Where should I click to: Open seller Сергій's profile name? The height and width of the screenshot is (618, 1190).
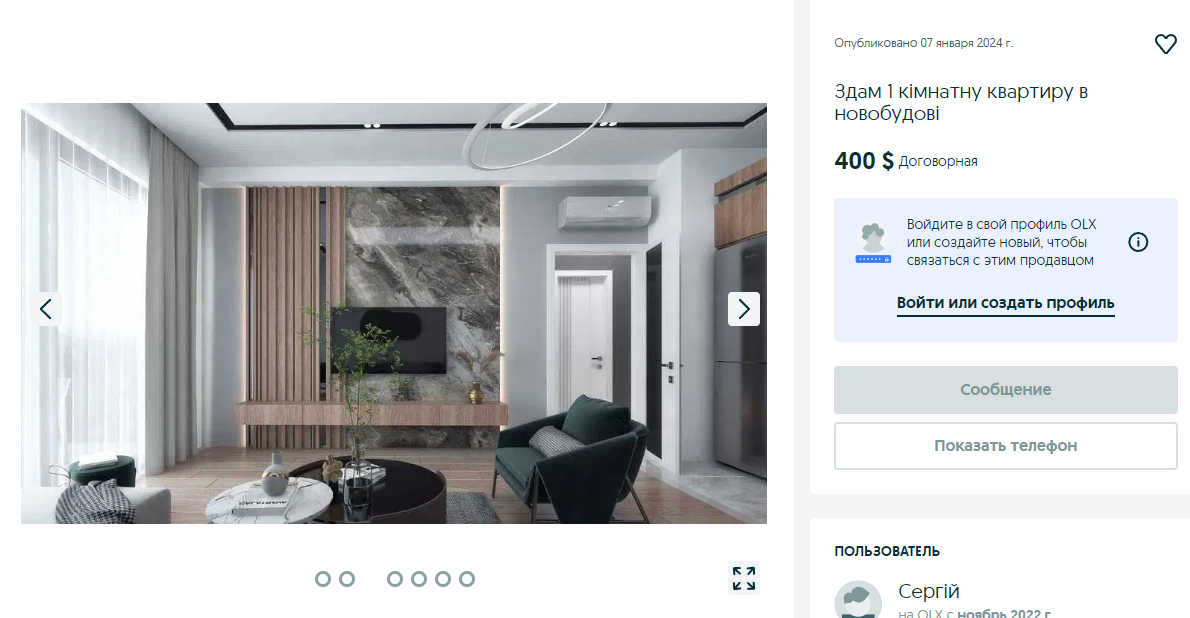point(928,591)
